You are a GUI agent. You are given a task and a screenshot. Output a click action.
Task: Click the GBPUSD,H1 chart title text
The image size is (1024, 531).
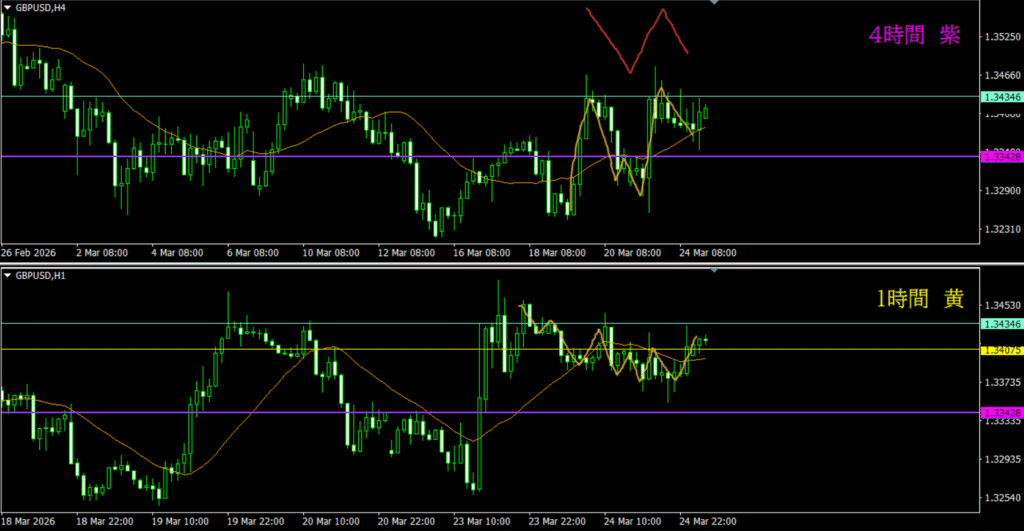tap(40, 274)
